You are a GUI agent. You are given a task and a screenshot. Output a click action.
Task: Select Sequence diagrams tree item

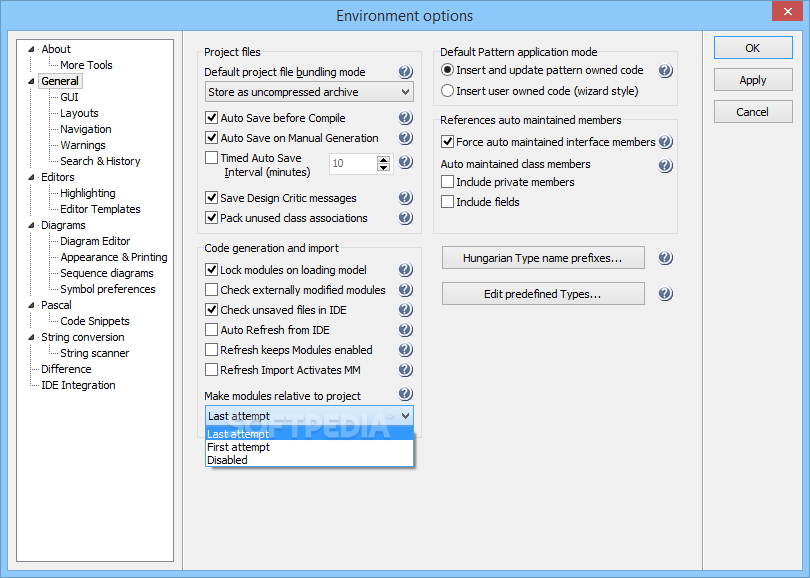(x=107, y=273)
